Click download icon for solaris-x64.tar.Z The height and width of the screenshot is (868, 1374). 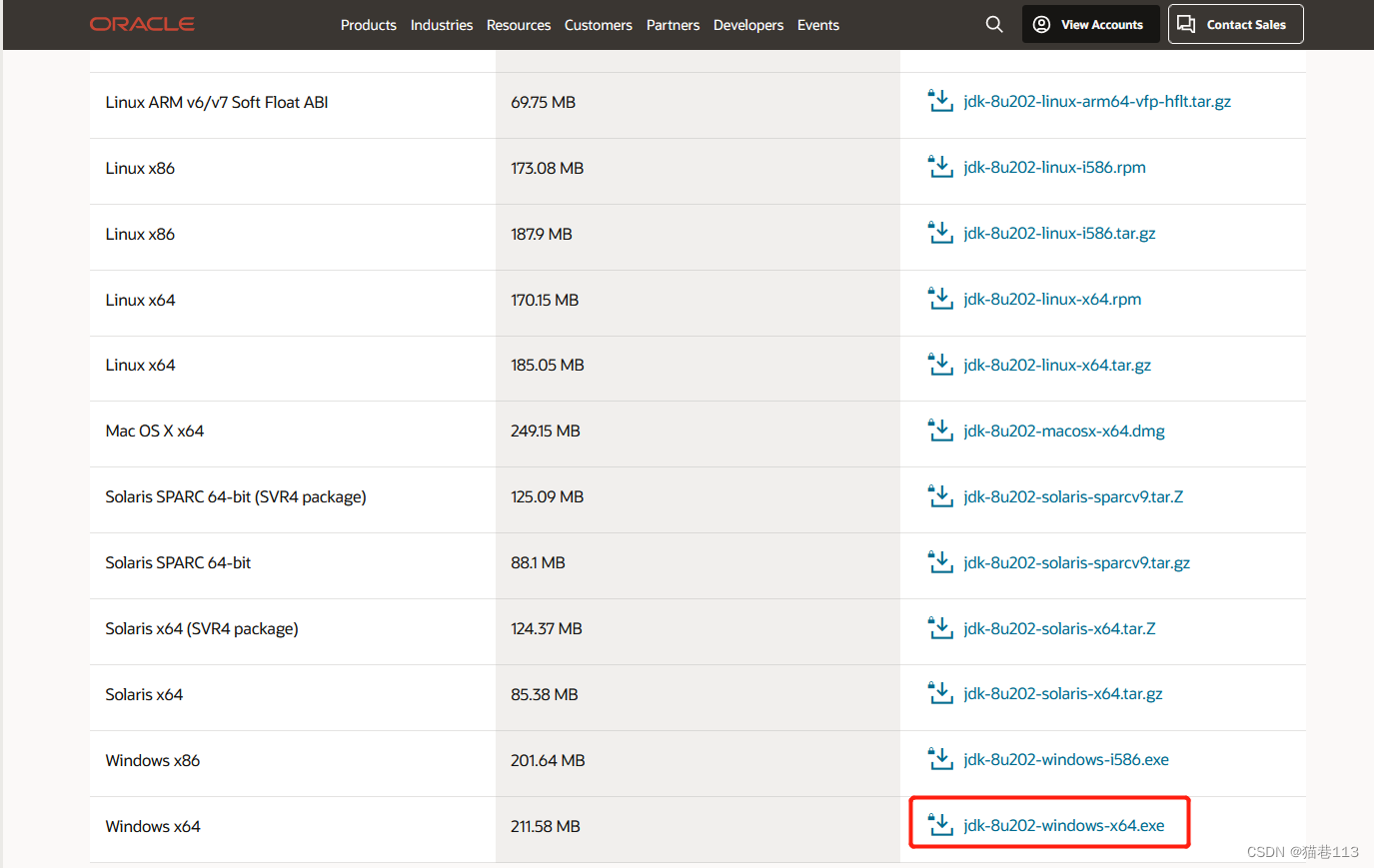[x=940, y=628]
